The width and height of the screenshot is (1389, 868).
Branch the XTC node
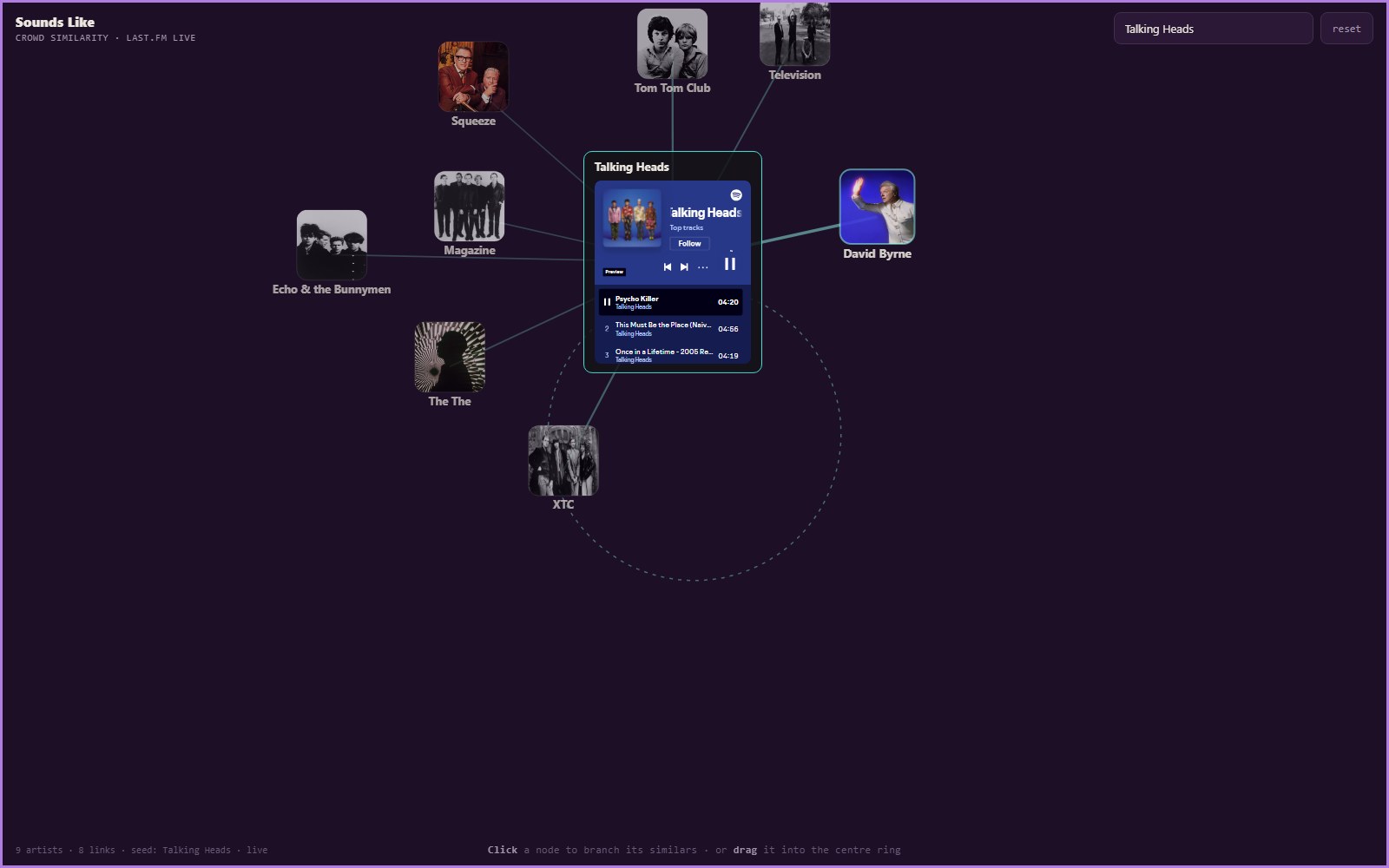[563, 461]
